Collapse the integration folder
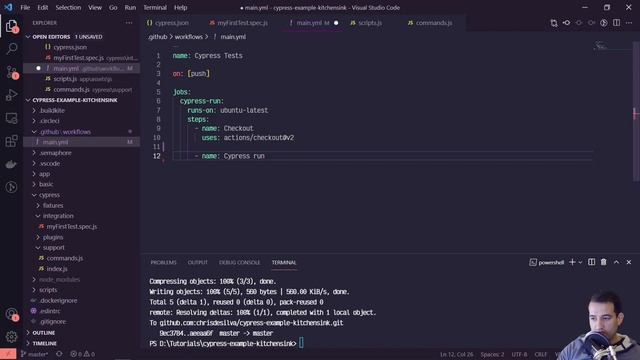 point(81,216)
